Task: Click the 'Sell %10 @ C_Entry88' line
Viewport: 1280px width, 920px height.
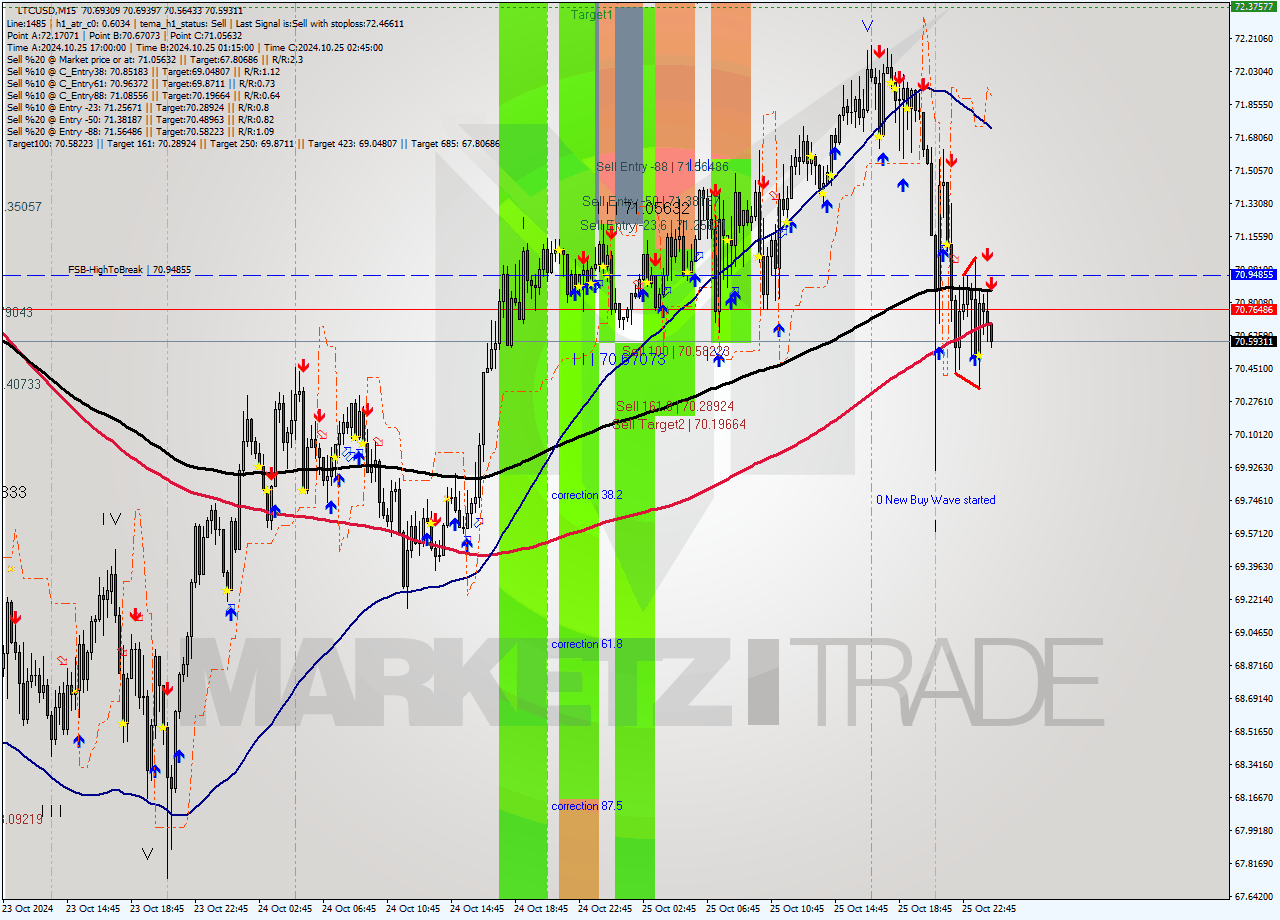Action: pyautogui.click(x=143, y=95)
